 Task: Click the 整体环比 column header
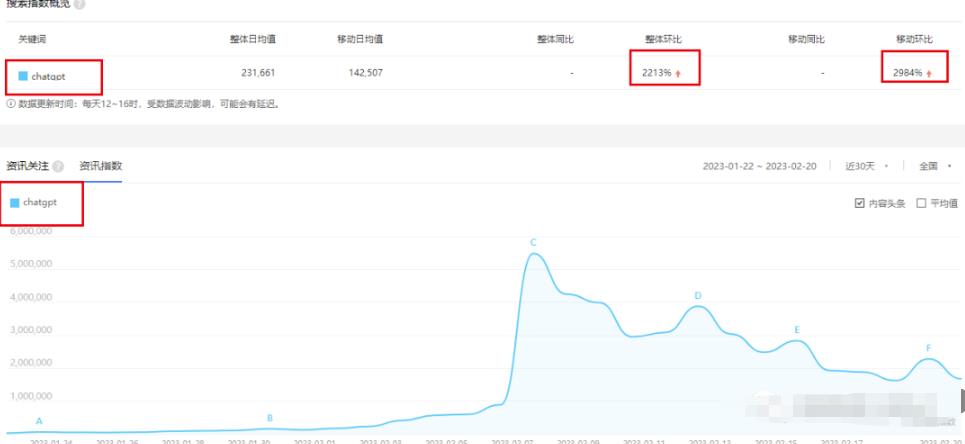663,39
